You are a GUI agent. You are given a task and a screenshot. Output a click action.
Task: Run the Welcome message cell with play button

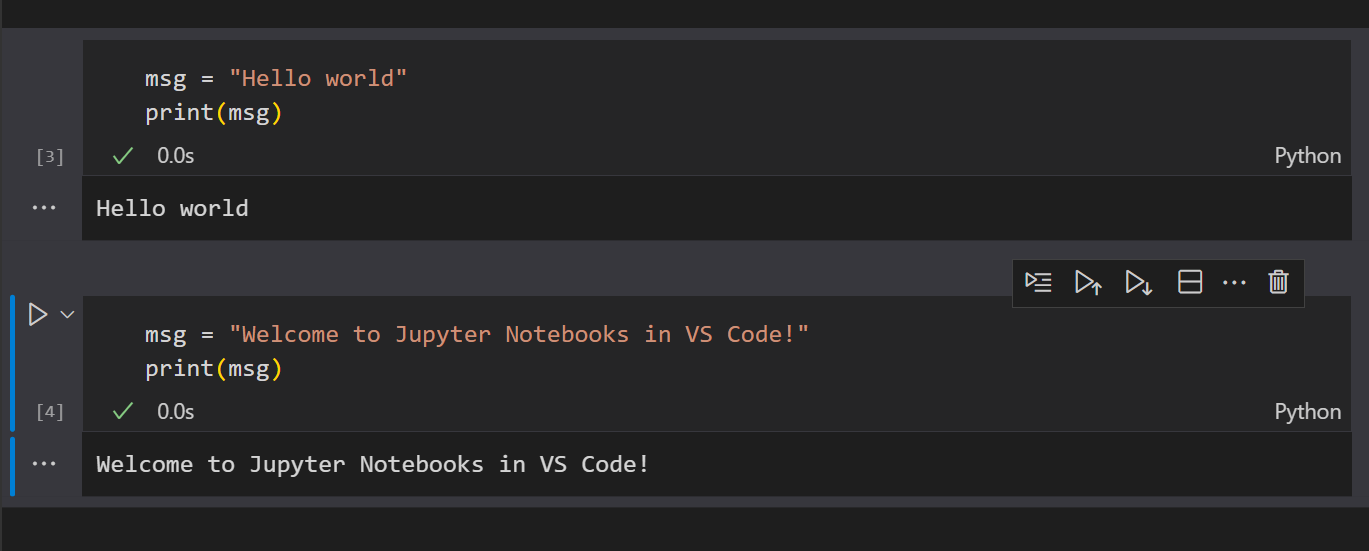click(x=37, y=315)
